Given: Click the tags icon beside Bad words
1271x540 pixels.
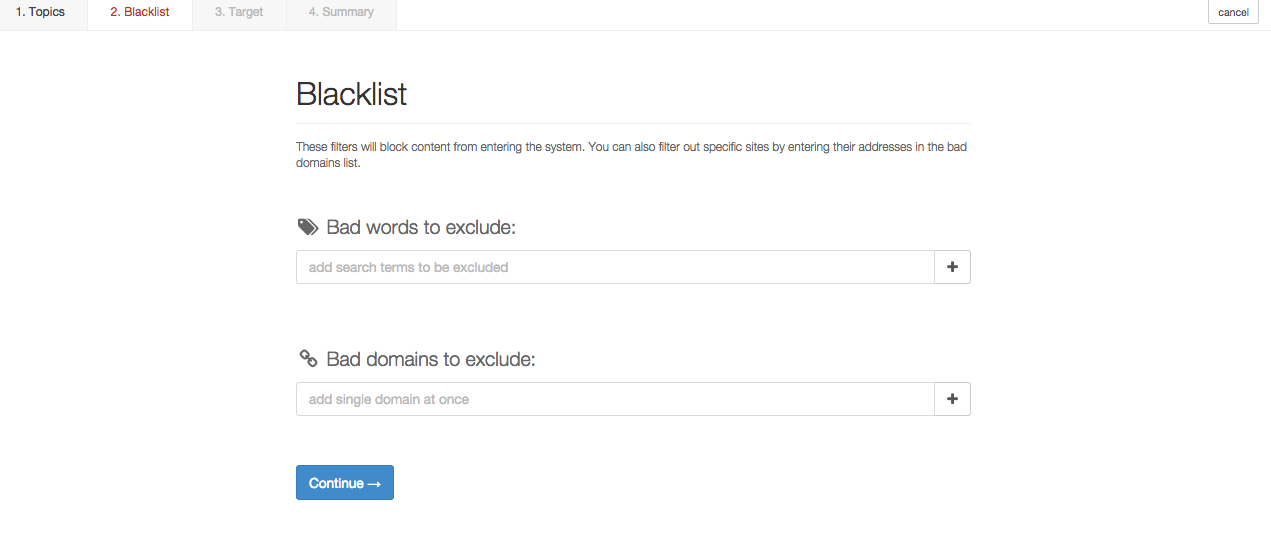Looking at the screenshot, I should 308,227.
